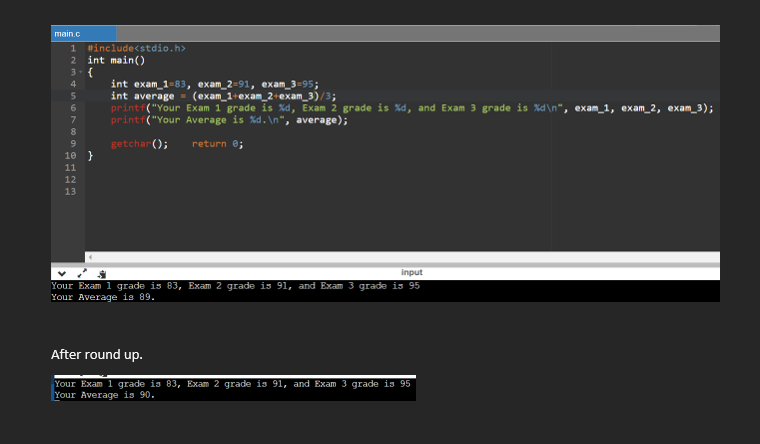Expand console to fullscreen with arrows icon
The height and width of the screenshot is (444, 760).
82,273
